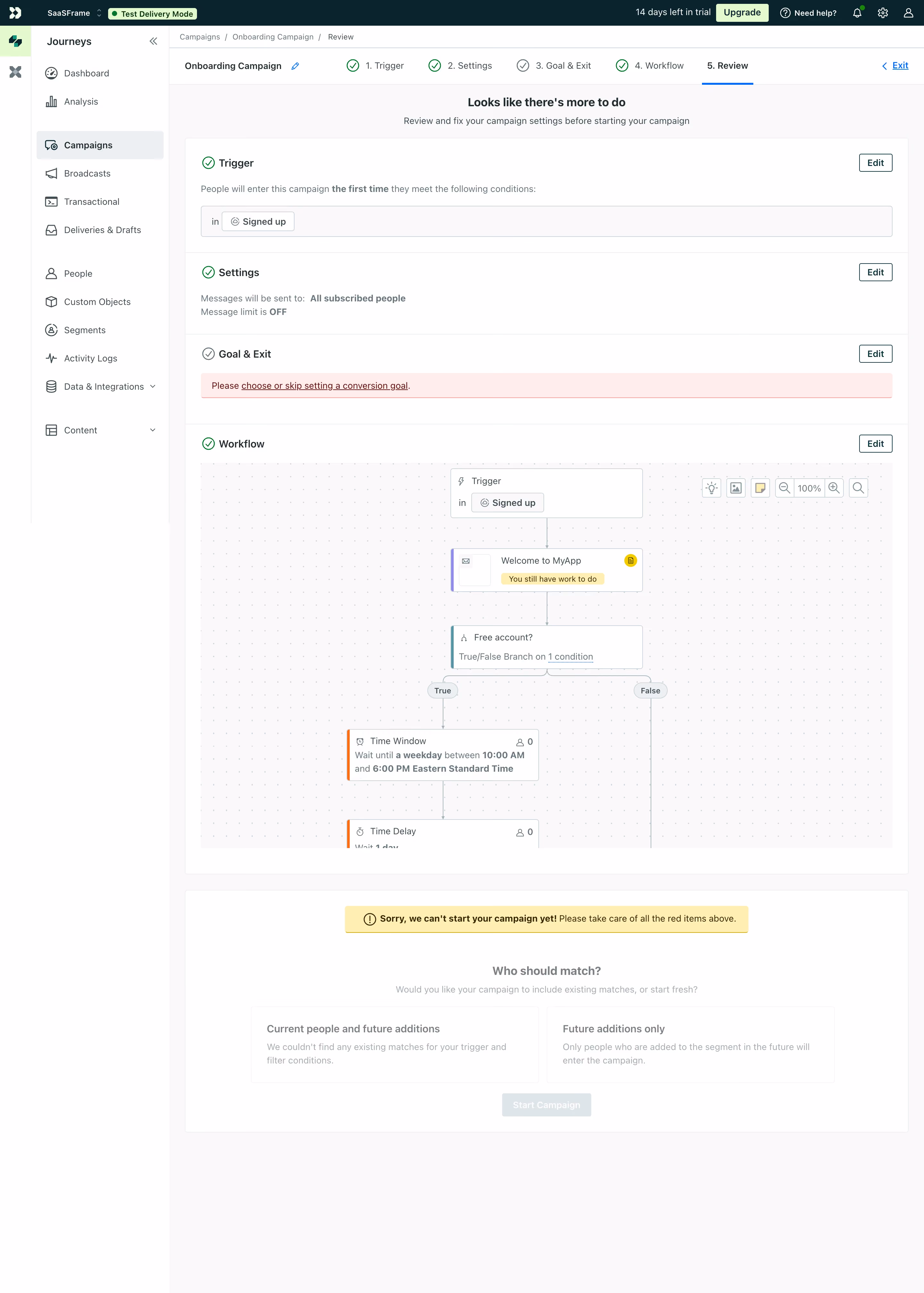Viewport: 924px width, 1293px height.
Task: Edit the Settings section
Action: (875, 272)
